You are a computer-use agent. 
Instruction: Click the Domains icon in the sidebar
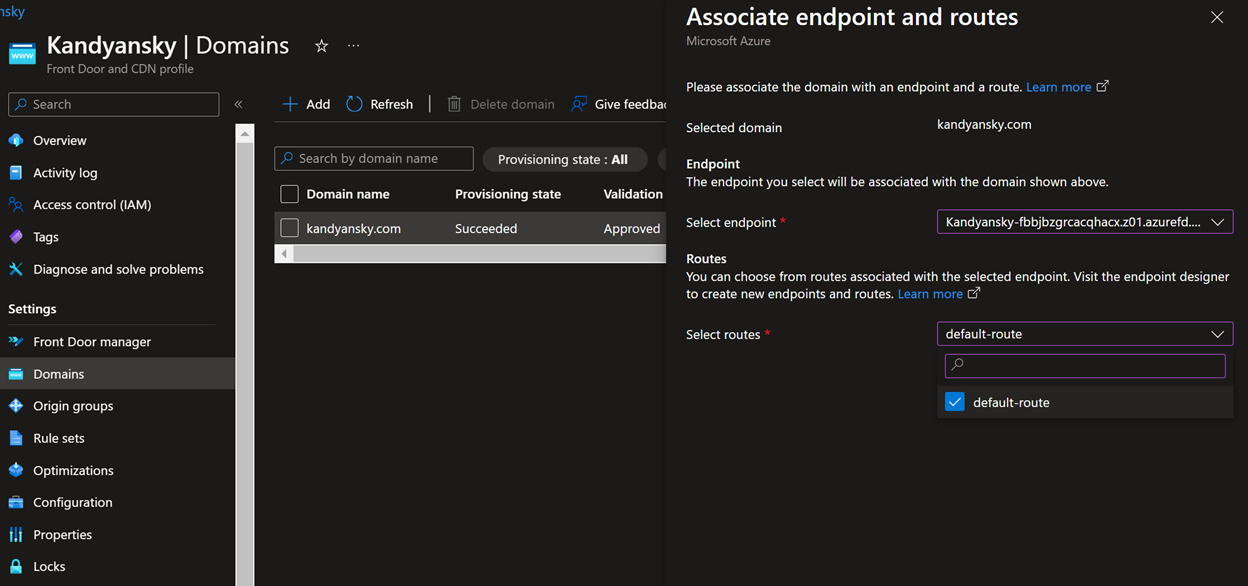click(16, 374)
